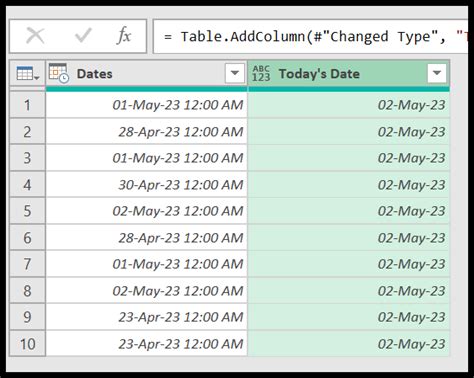Select row number 10 header
The height and width of the screenshot is (378, 474).
27,344
